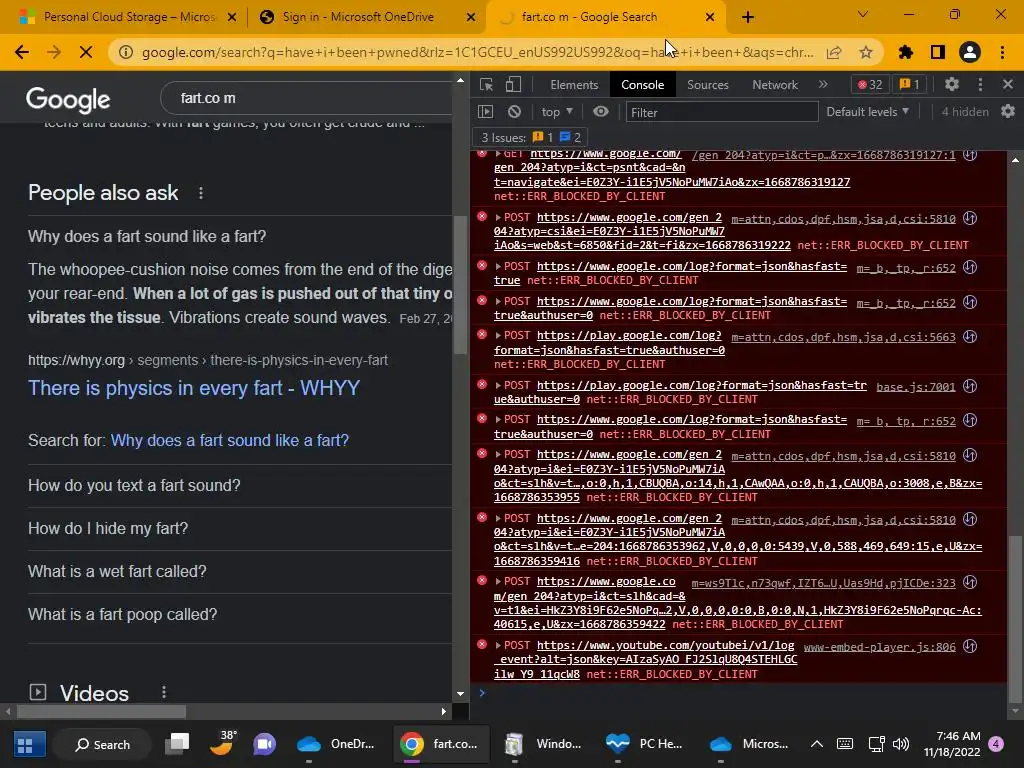
Task: Open network request icon for youtube error
Action: [970, 646]
